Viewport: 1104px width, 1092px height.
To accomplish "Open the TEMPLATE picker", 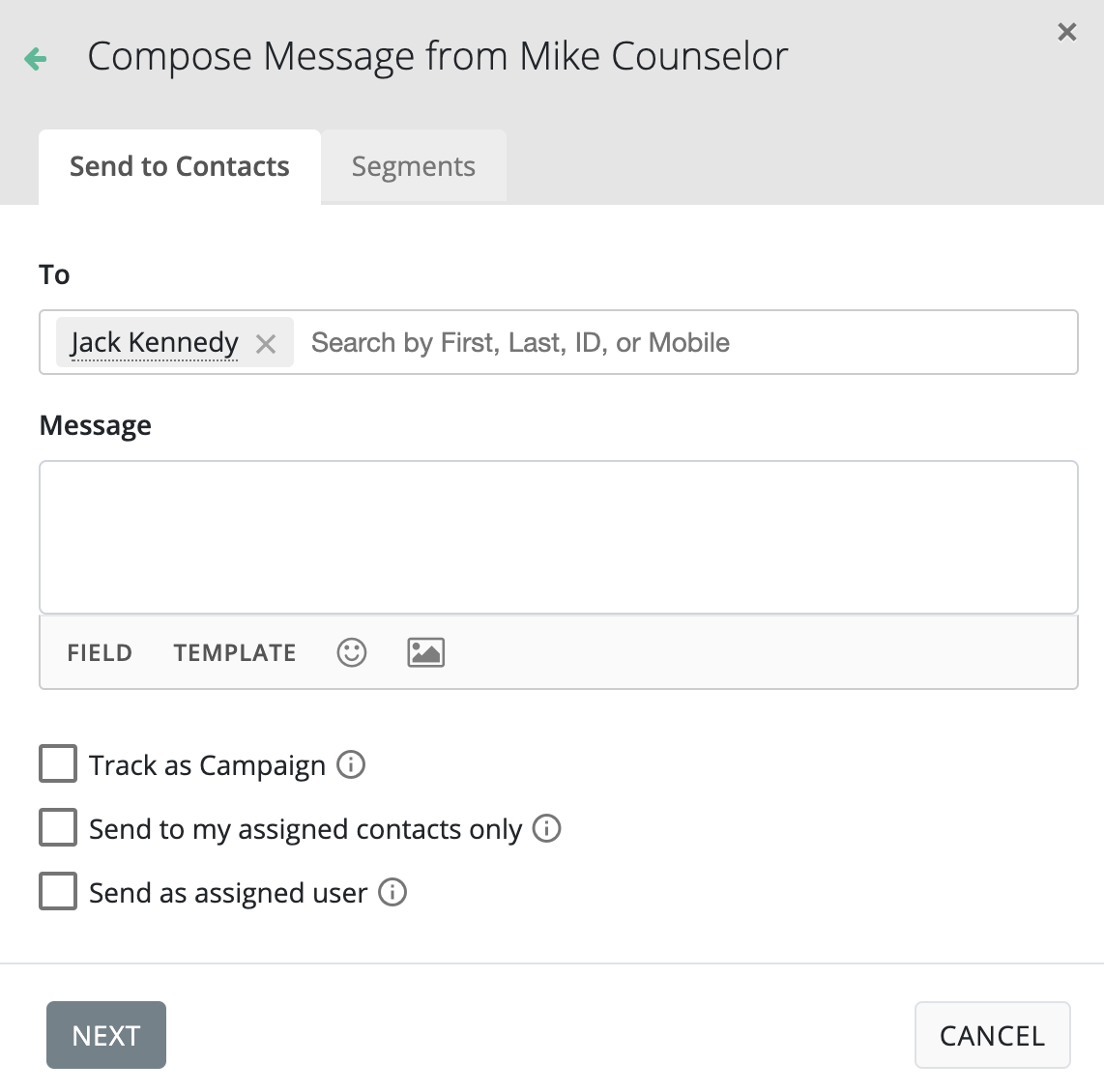I will 235,652.
